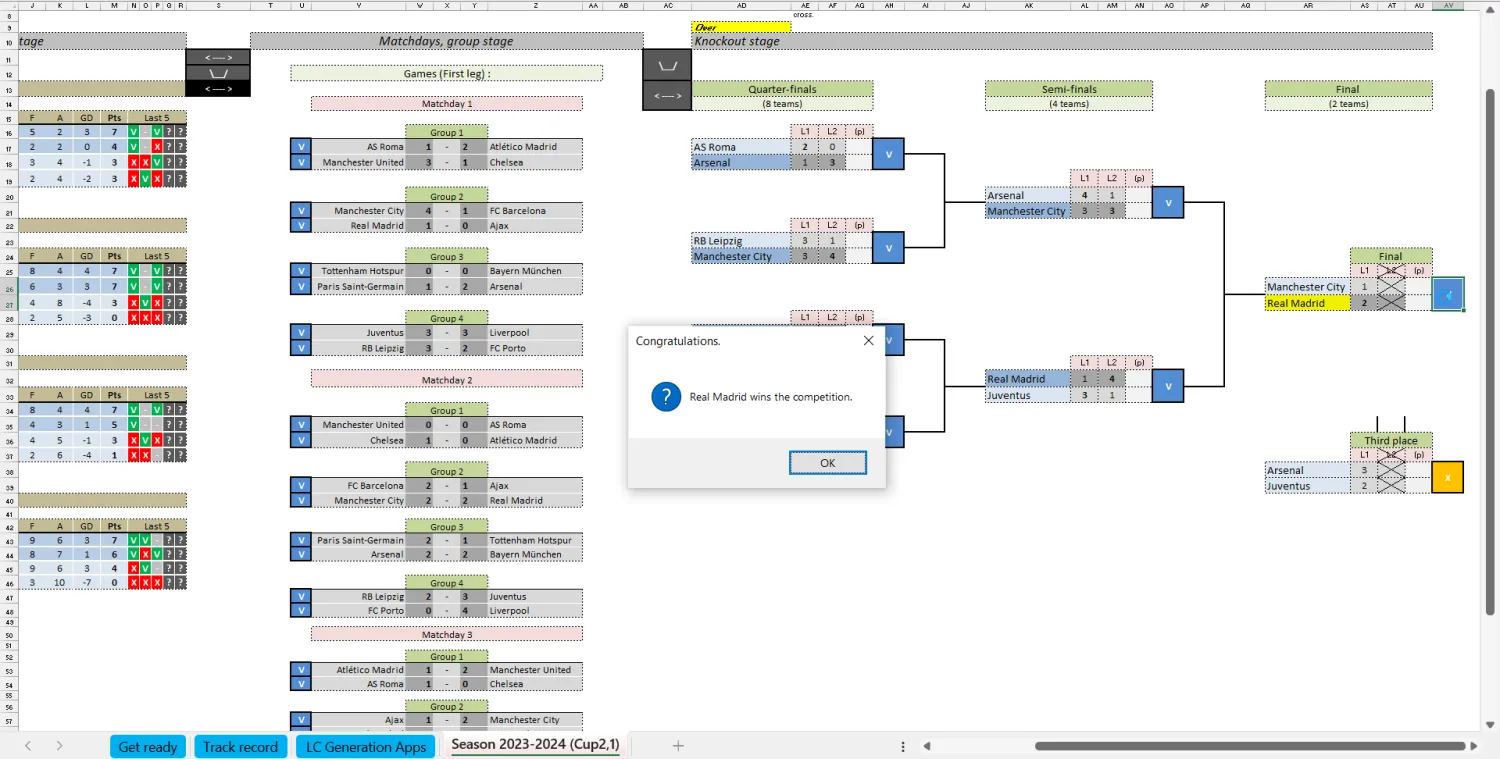Click the three-dot handle left of the horizontal scrollbar
1500x759 pixels.
click(x=903, y=746)
